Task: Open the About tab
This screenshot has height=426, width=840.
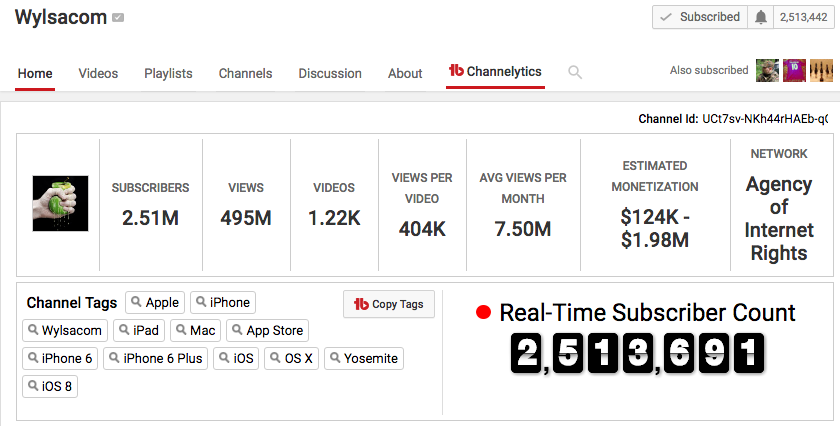Action: pyautogui.click(x=405, y=73)
